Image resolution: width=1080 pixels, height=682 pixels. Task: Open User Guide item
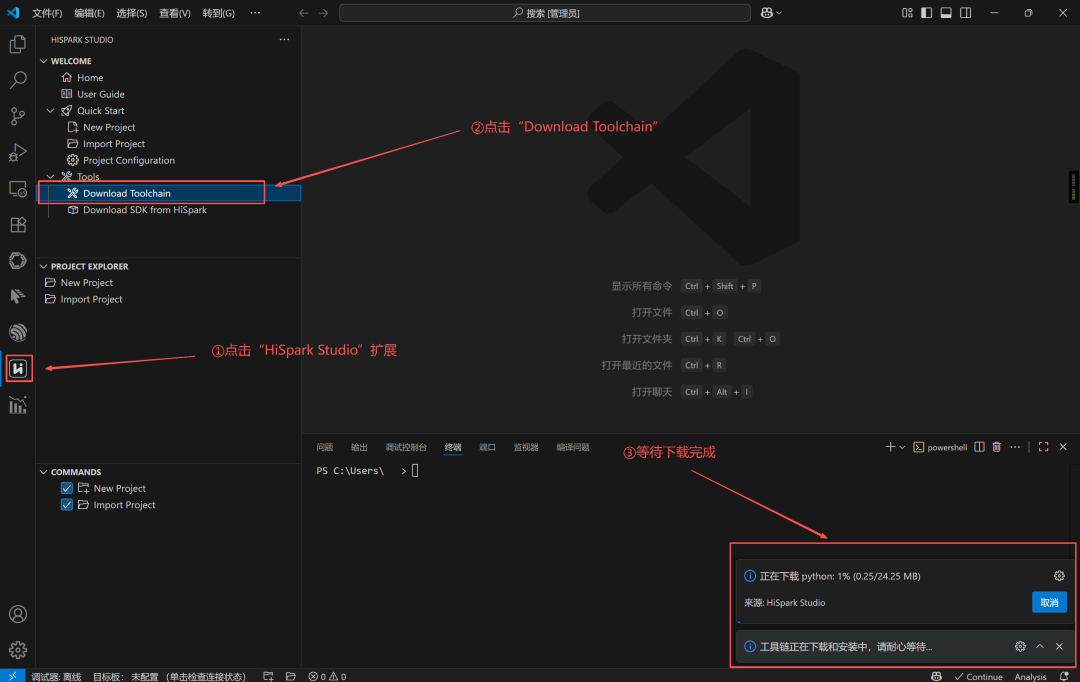coord(101,94)
